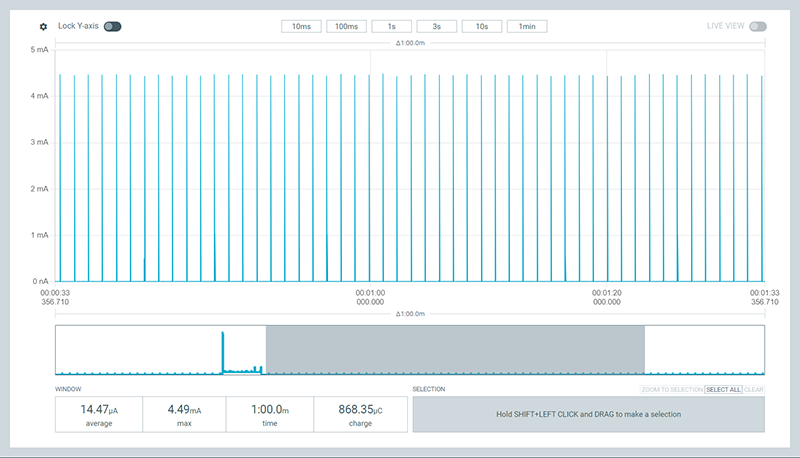
Task: Set time window to 100ms
Action: 346,27
